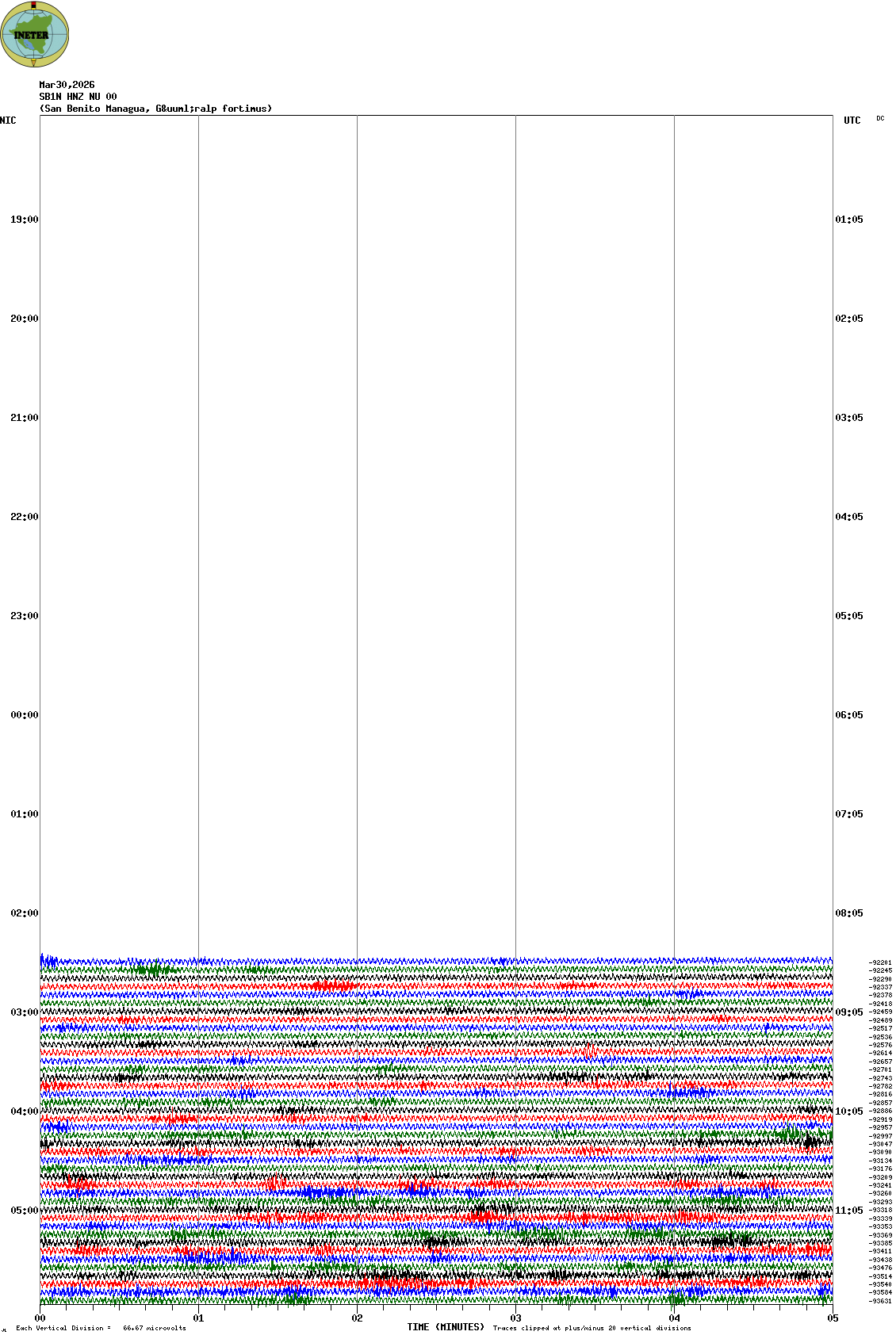Click the 11:05 UTC time label

click(x=849, y=1211)
